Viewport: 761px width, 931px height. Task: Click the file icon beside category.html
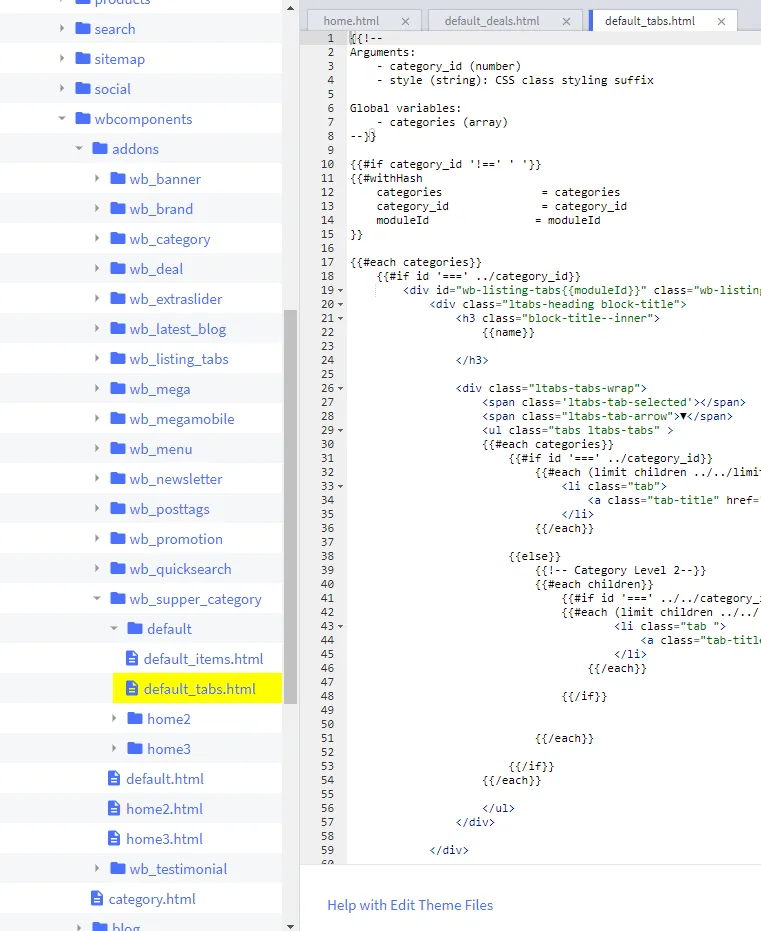tap(96, 899)
